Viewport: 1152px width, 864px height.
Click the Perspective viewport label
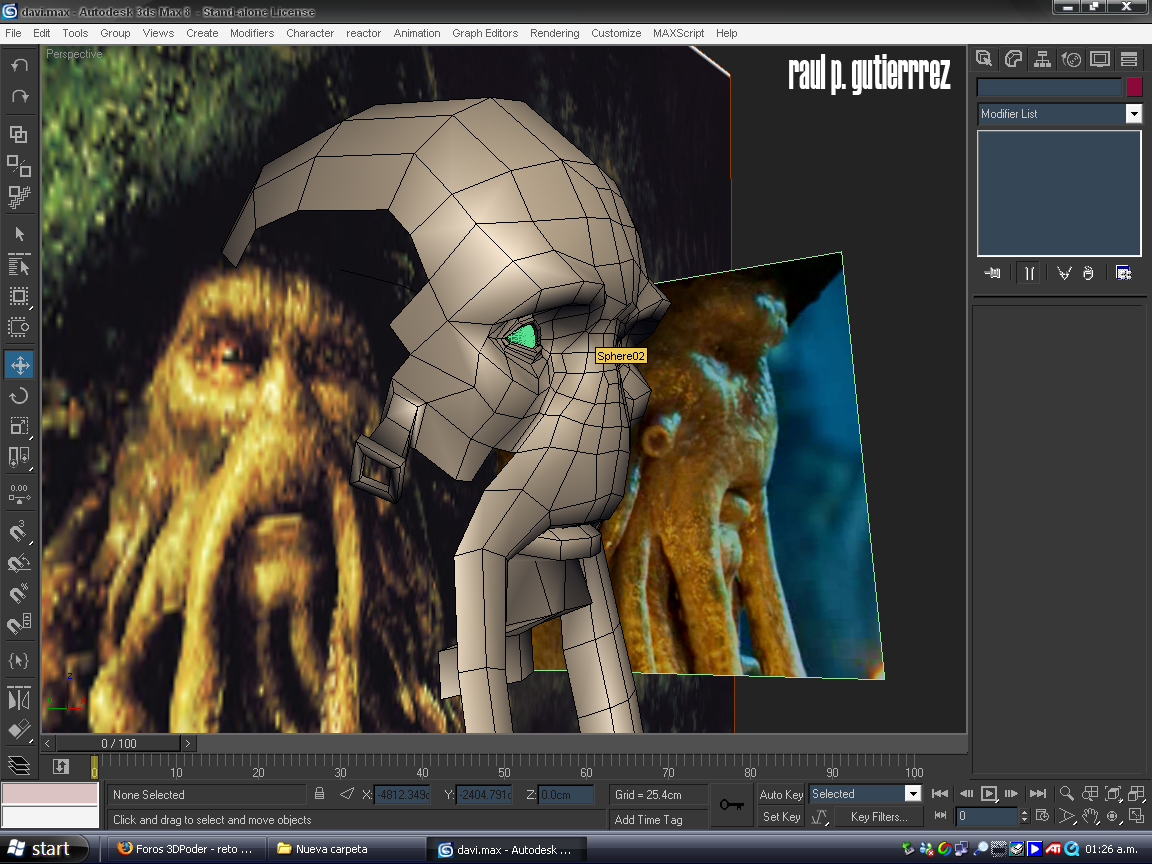coord(74,54)
